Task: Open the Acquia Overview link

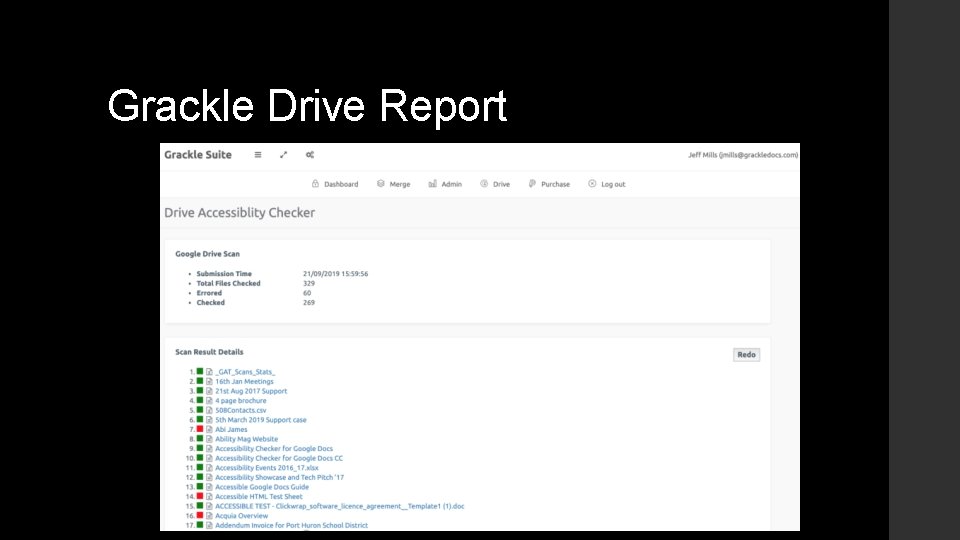Action: click(241, 516)
